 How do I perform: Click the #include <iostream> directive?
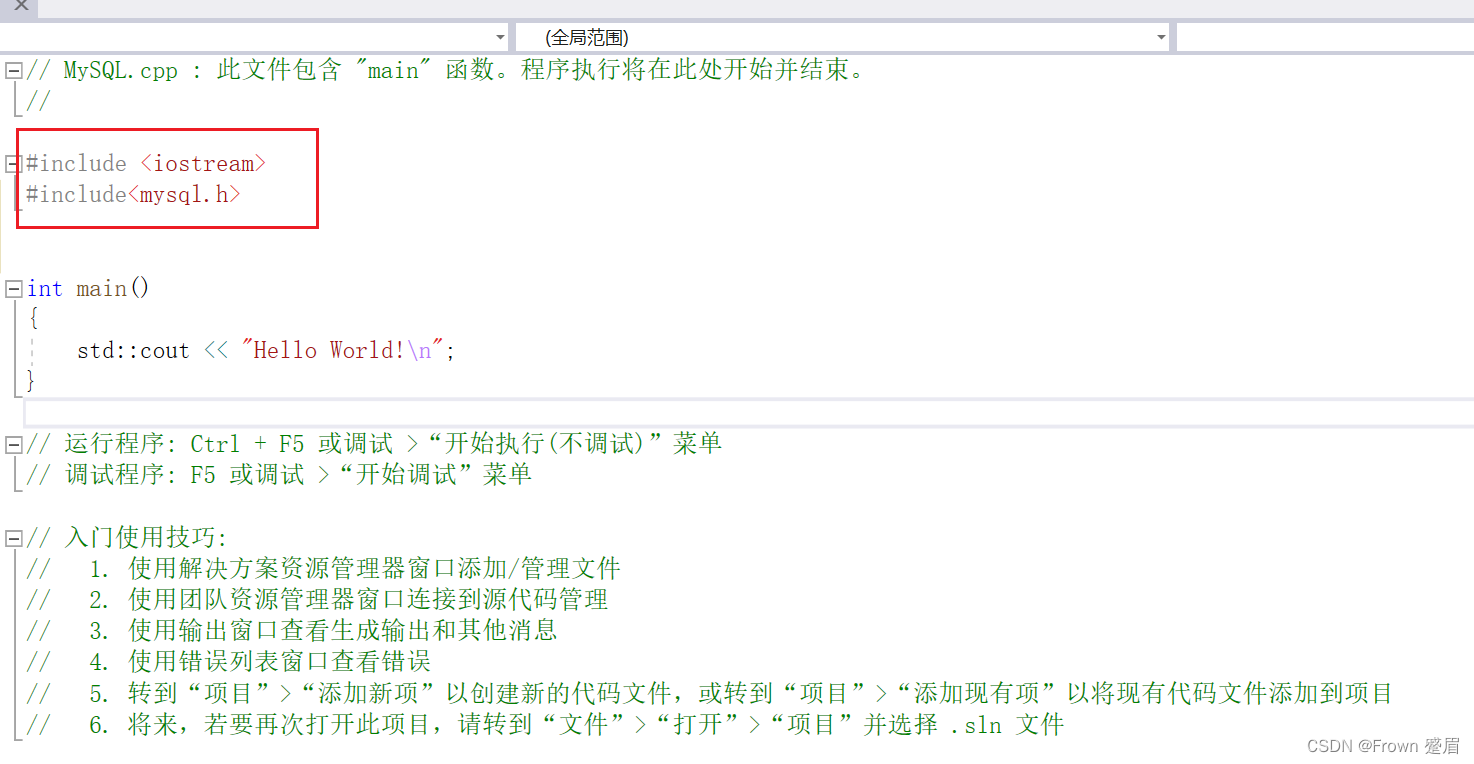click(x=146, y=163)
